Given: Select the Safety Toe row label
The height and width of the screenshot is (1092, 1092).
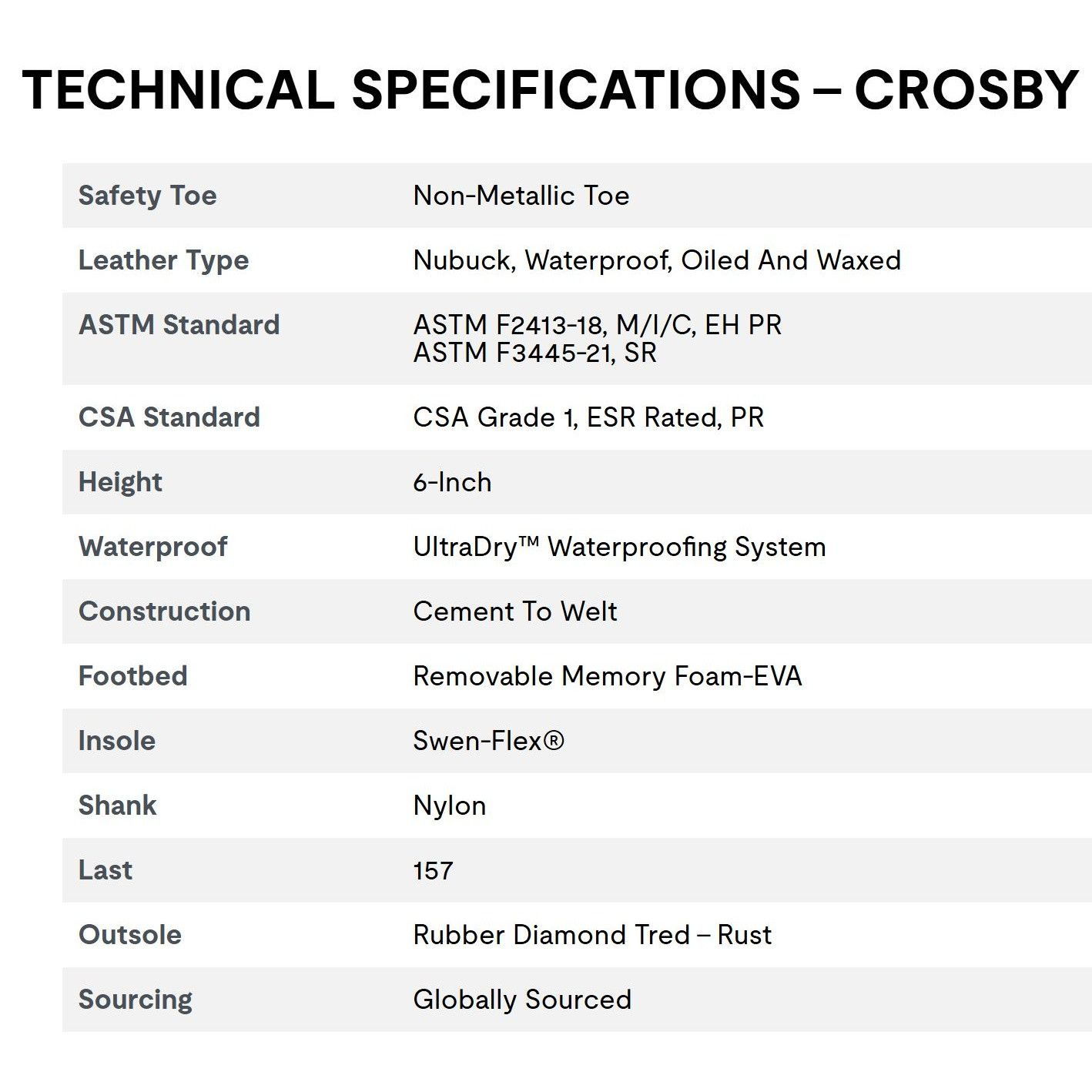Looking at the screenshot, I should [x=147, y=196].
